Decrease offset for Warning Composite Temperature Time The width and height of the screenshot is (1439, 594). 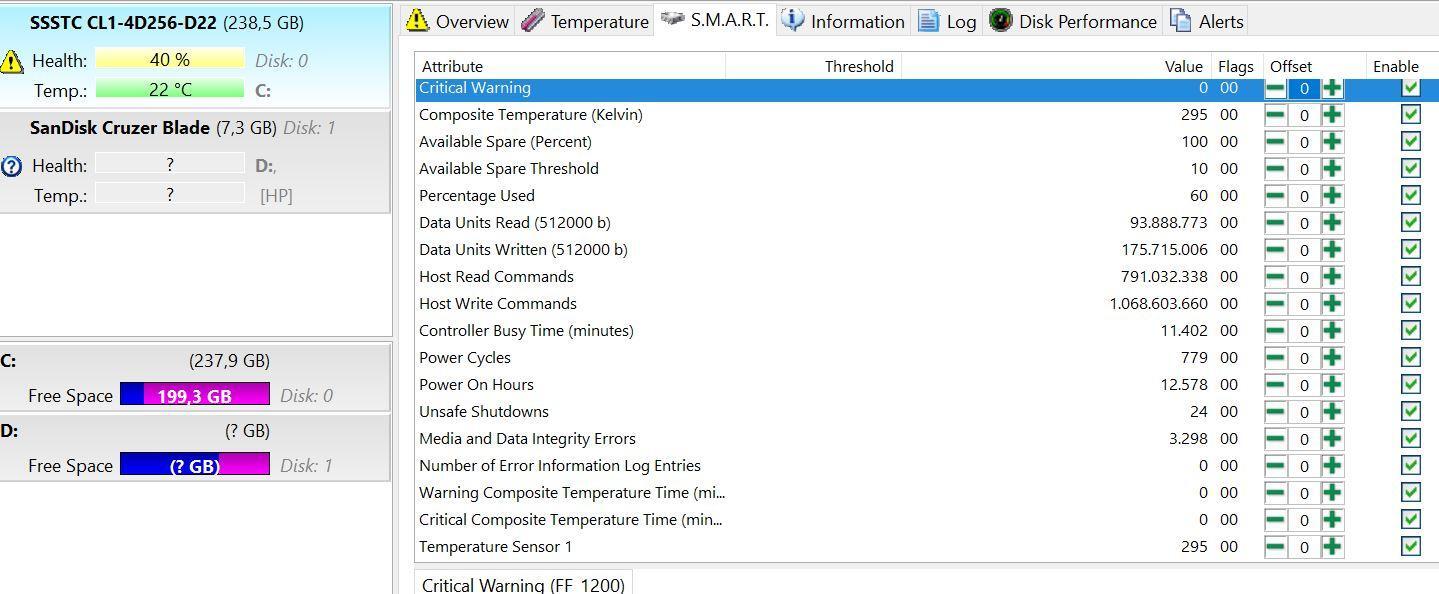tap(1275, 493)
